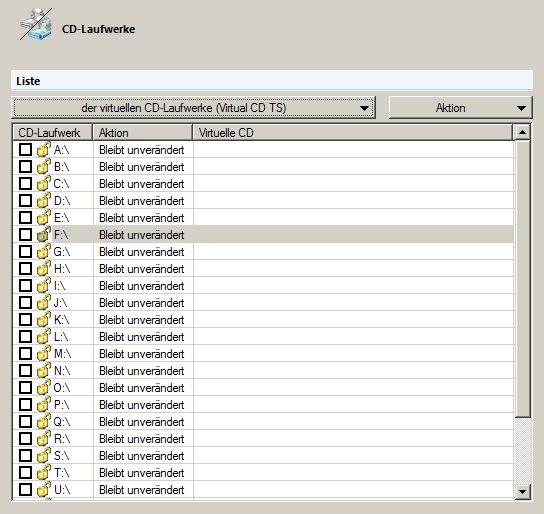Tick the checkbox for drive N:\
544x514 pixels.
click(25, 370)
